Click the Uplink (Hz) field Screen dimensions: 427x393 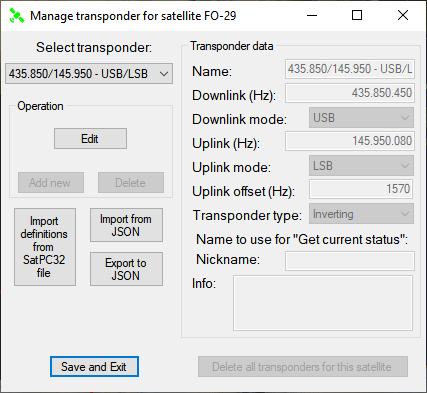tap(350, 141)
